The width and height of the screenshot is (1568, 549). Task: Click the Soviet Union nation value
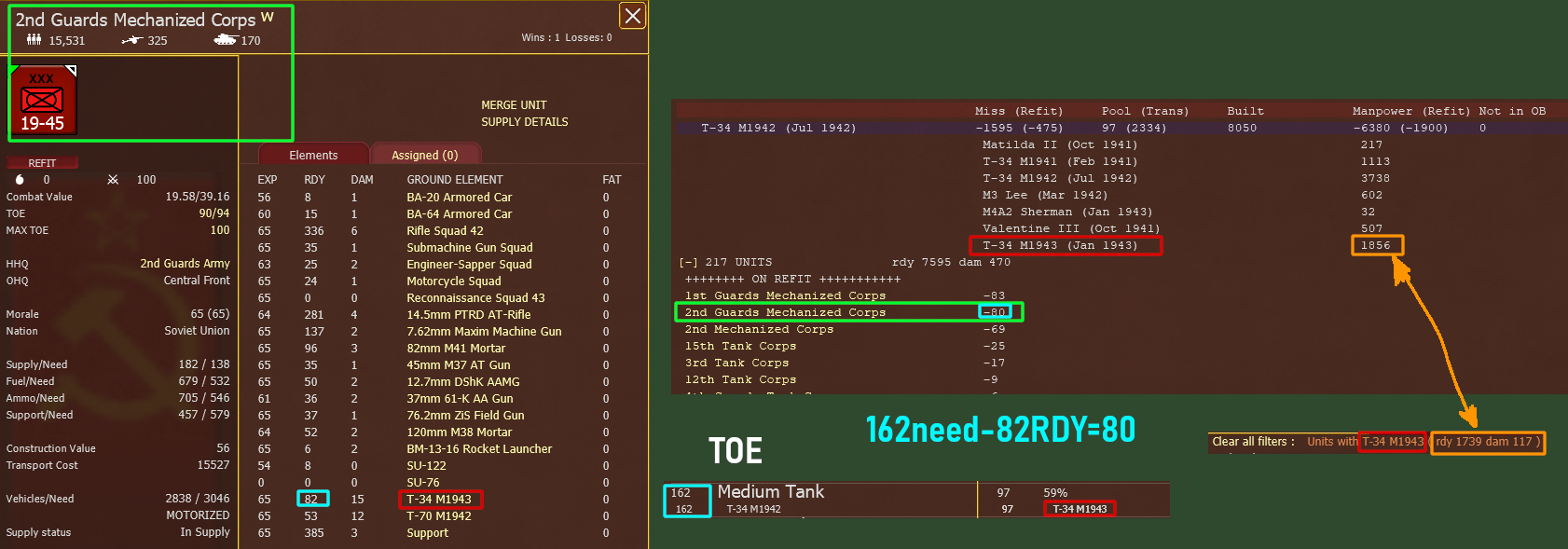[197, 331]
